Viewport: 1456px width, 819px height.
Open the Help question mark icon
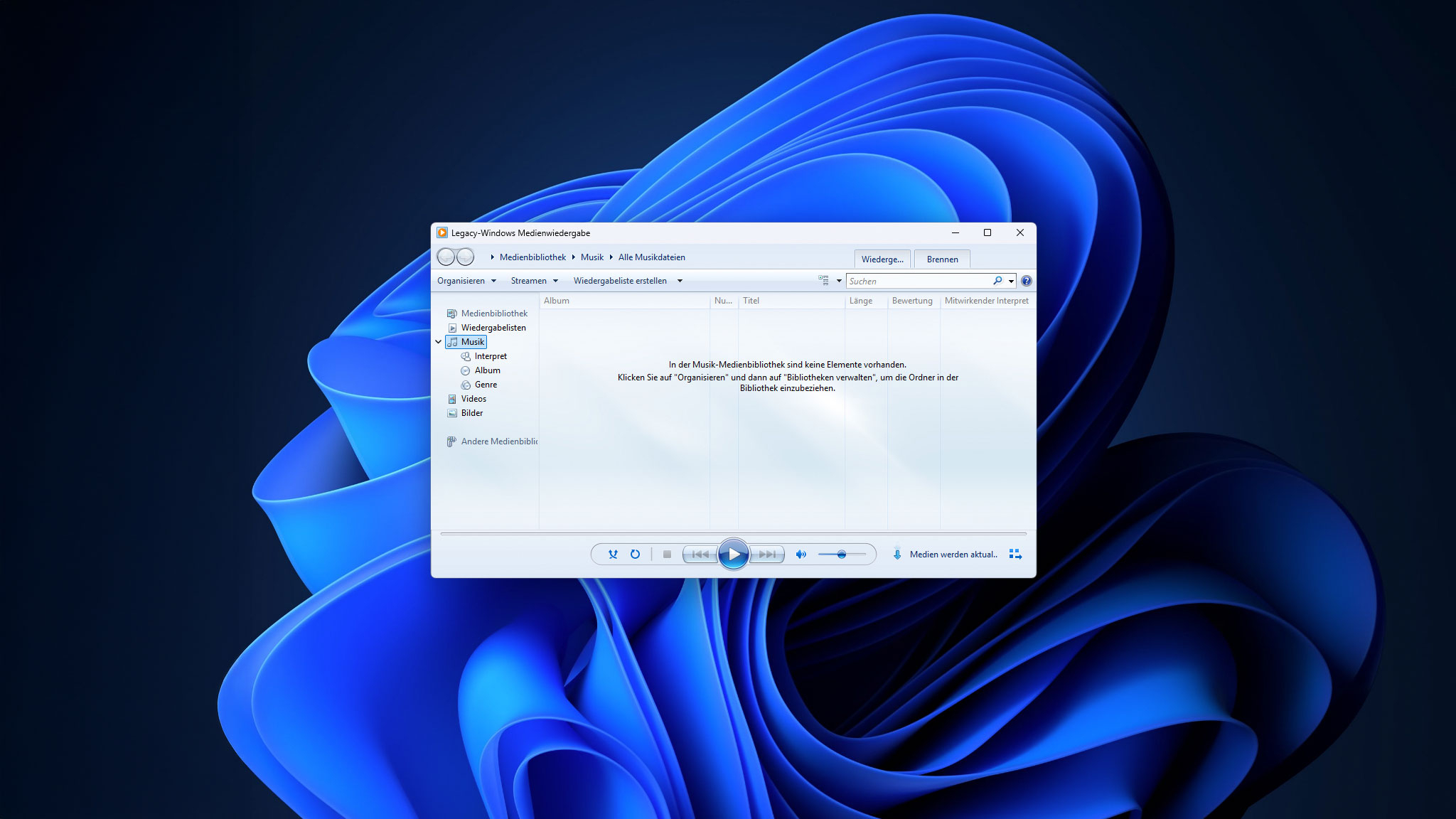[1027, 281]
